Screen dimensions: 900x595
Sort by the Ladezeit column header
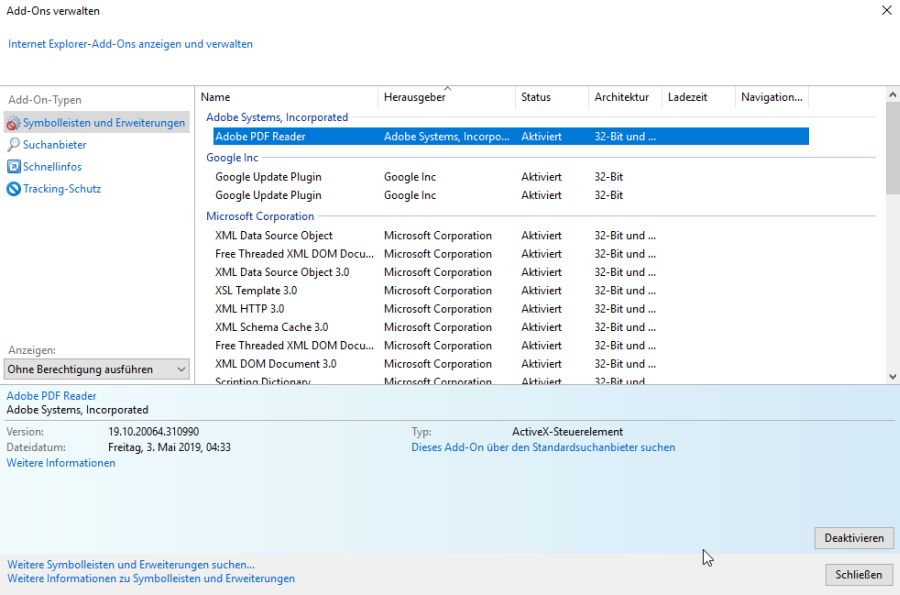[699, 97]
